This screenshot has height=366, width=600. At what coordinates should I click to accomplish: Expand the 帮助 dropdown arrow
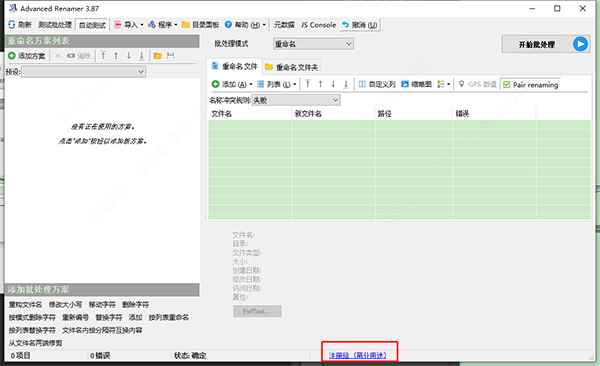[x=264, y=25]
